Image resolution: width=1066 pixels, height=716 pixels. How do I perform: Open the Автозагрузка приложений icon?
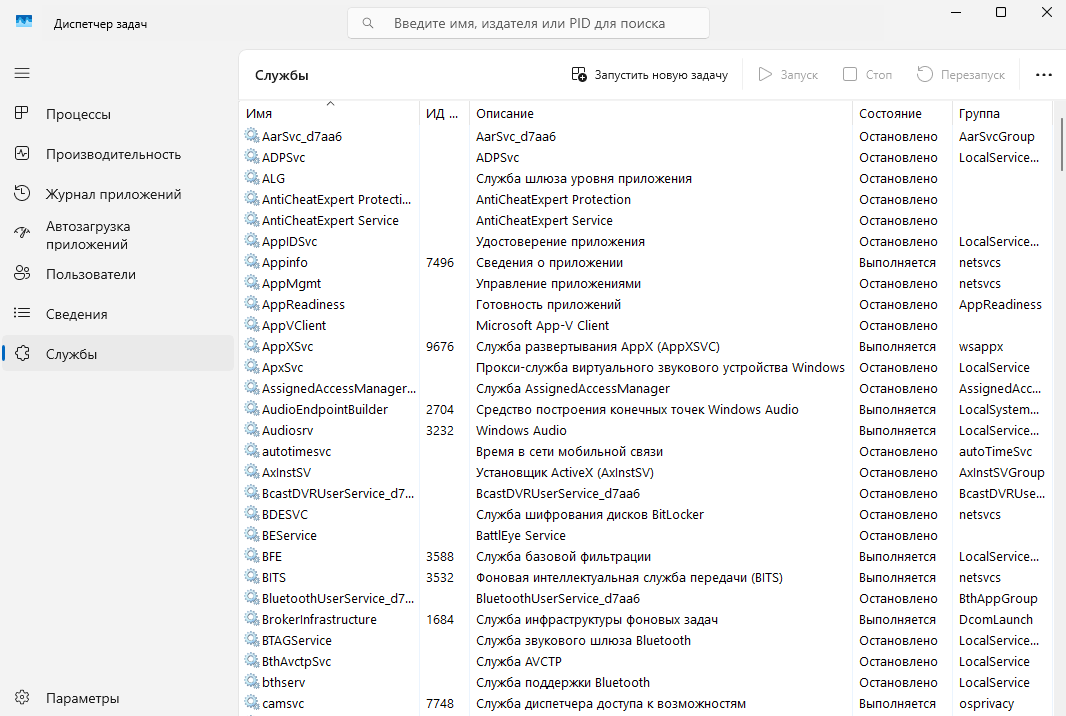point(22,233)
